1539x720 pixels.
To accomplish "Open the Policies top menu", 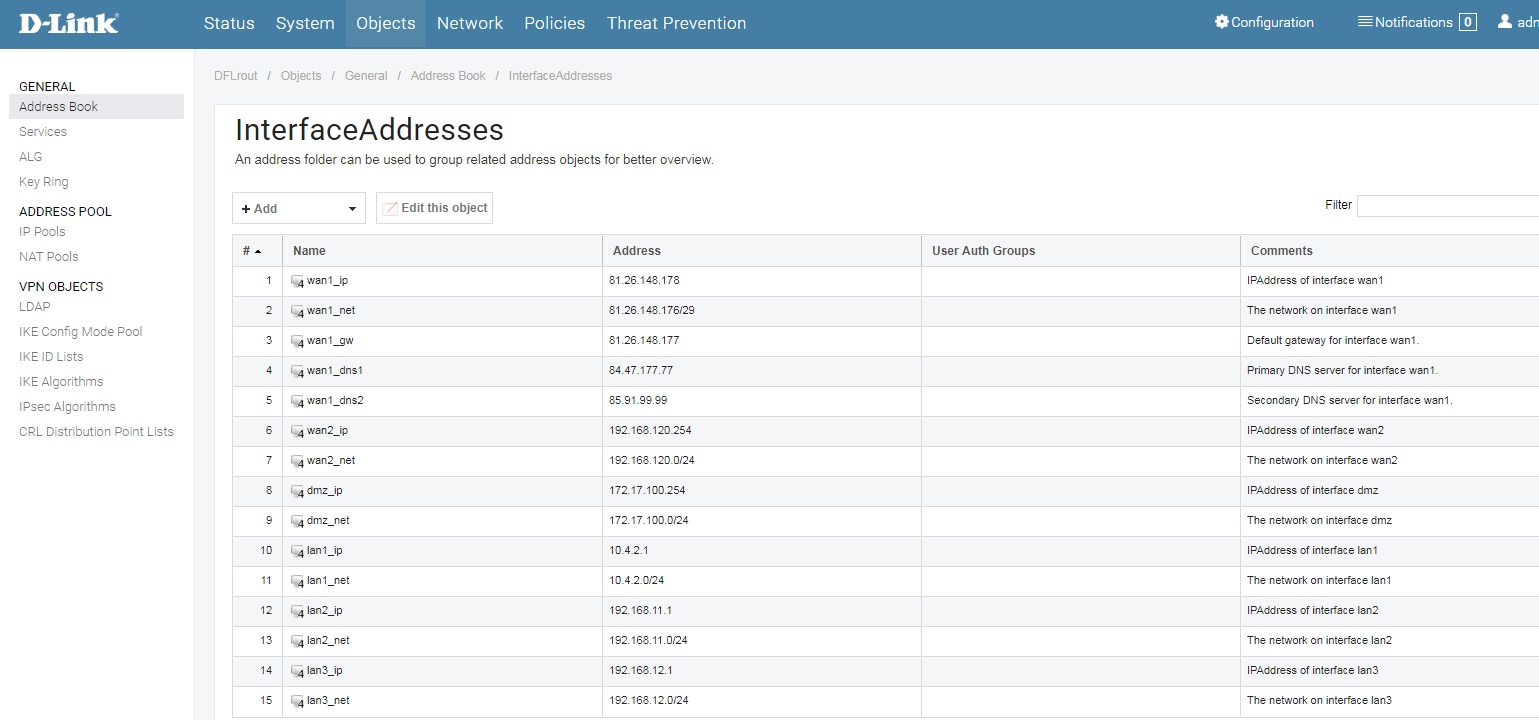I will (554, 23).
